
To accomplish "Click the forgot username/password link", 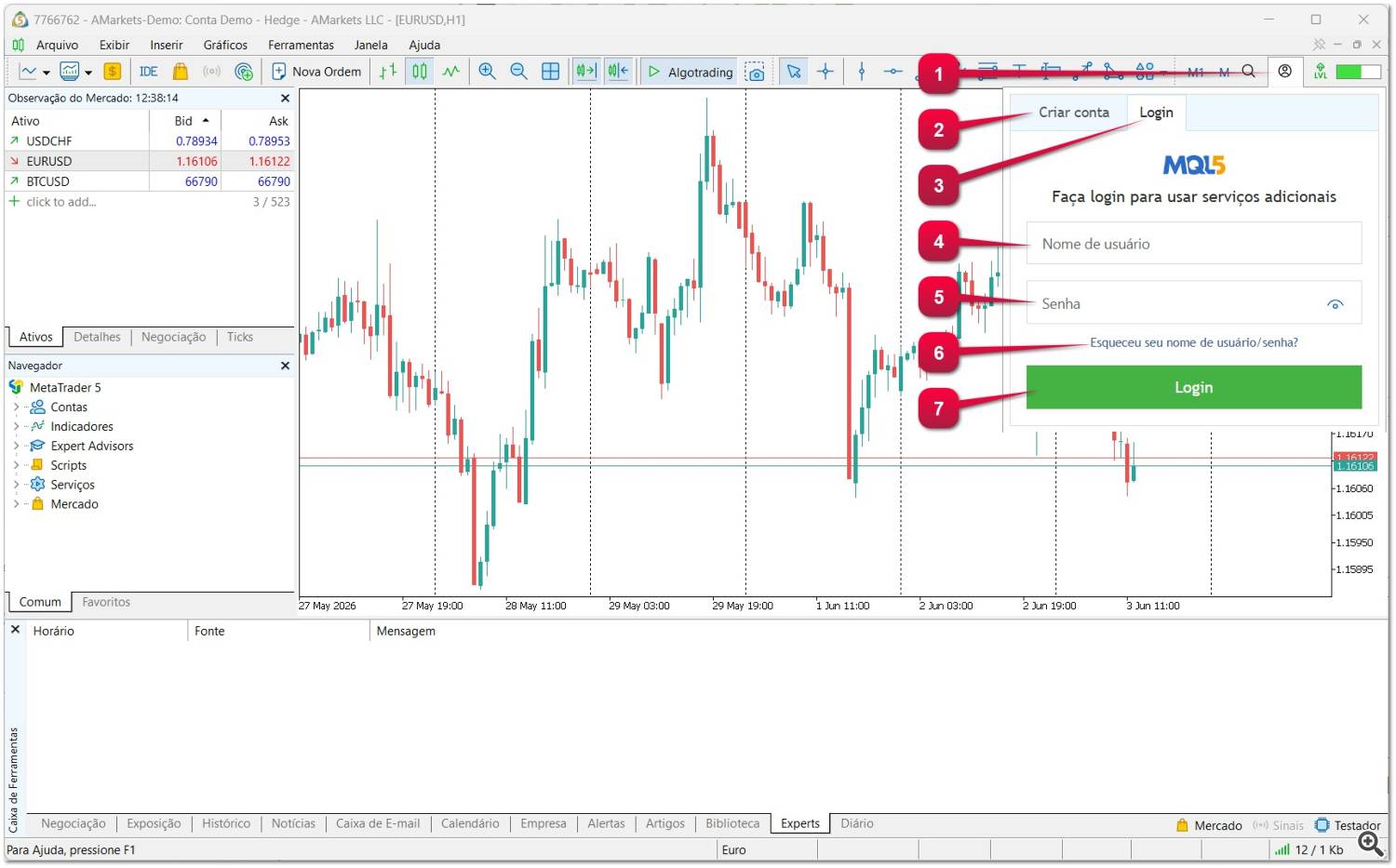I will [1194, 342].
